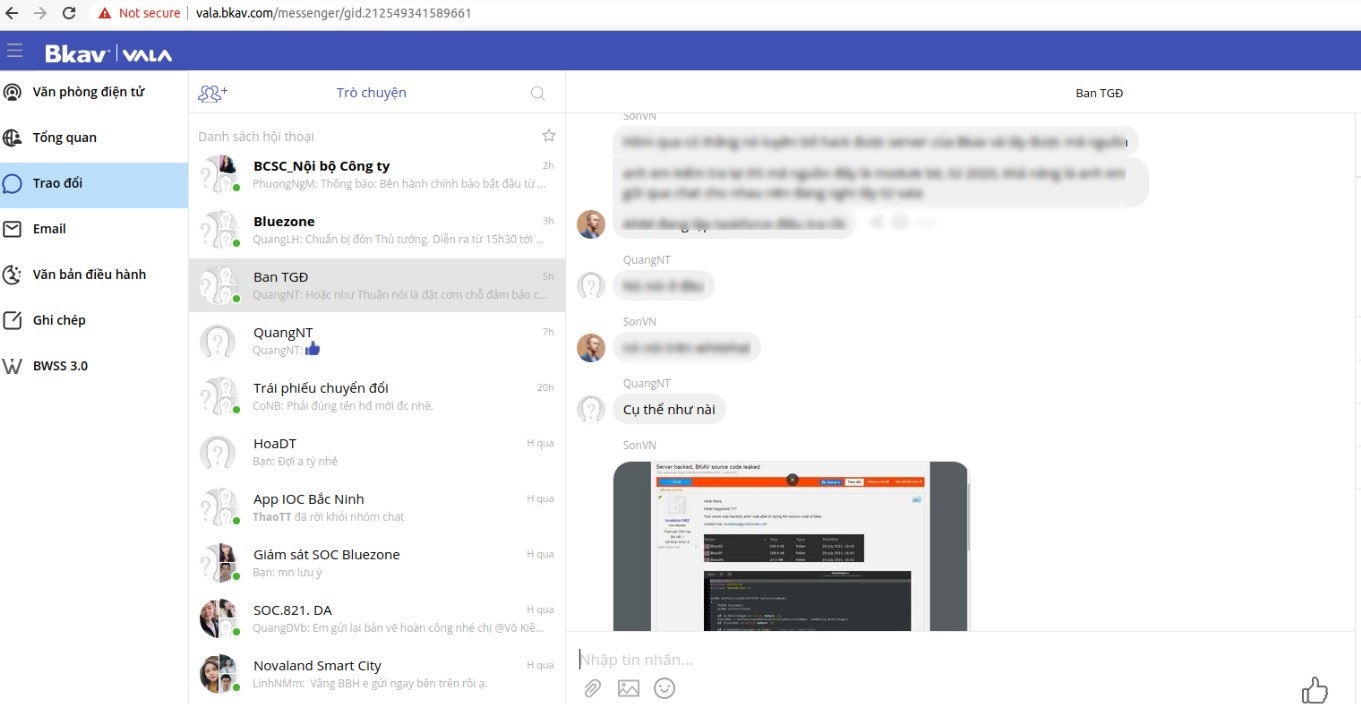Click the browser back arrow
Screen dimensions: 1361x704
tap(12, 13)
